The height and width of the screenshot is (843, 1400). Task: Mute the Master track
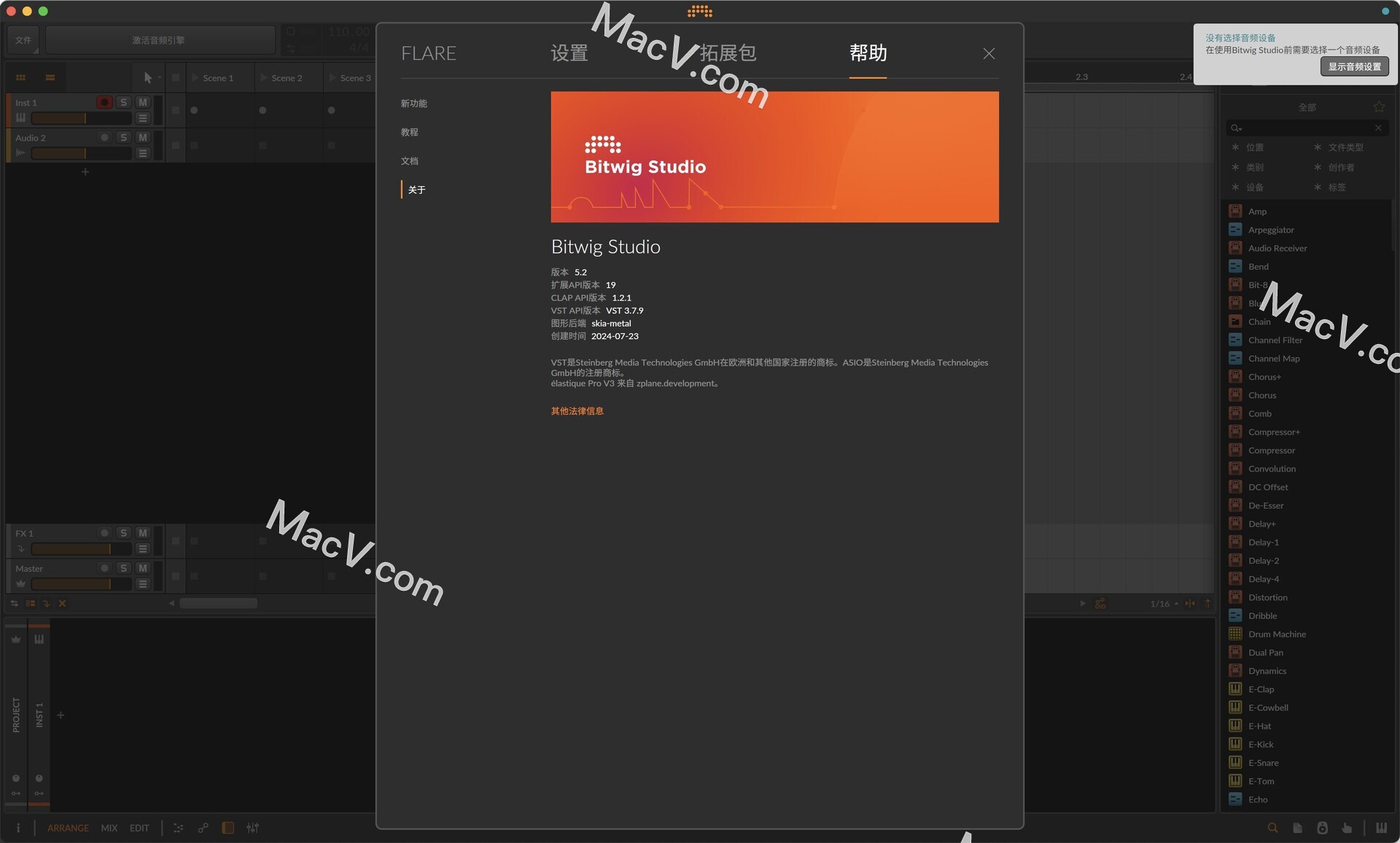[143, 568]
